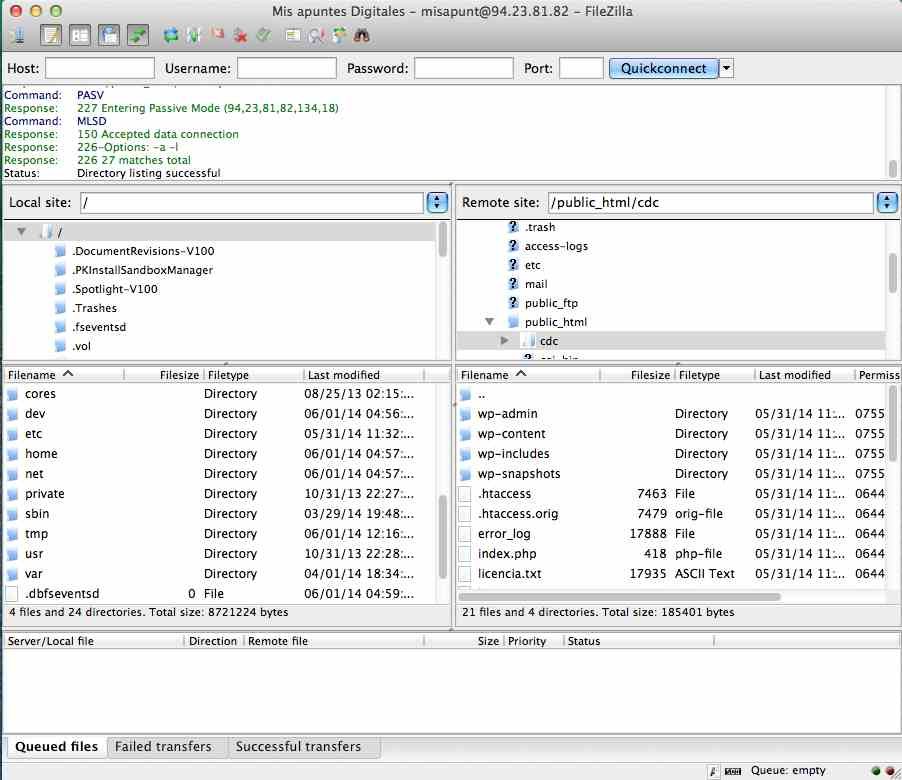Open the Quickconnect history dropdown arrow
902x780 pixels.
727,68
